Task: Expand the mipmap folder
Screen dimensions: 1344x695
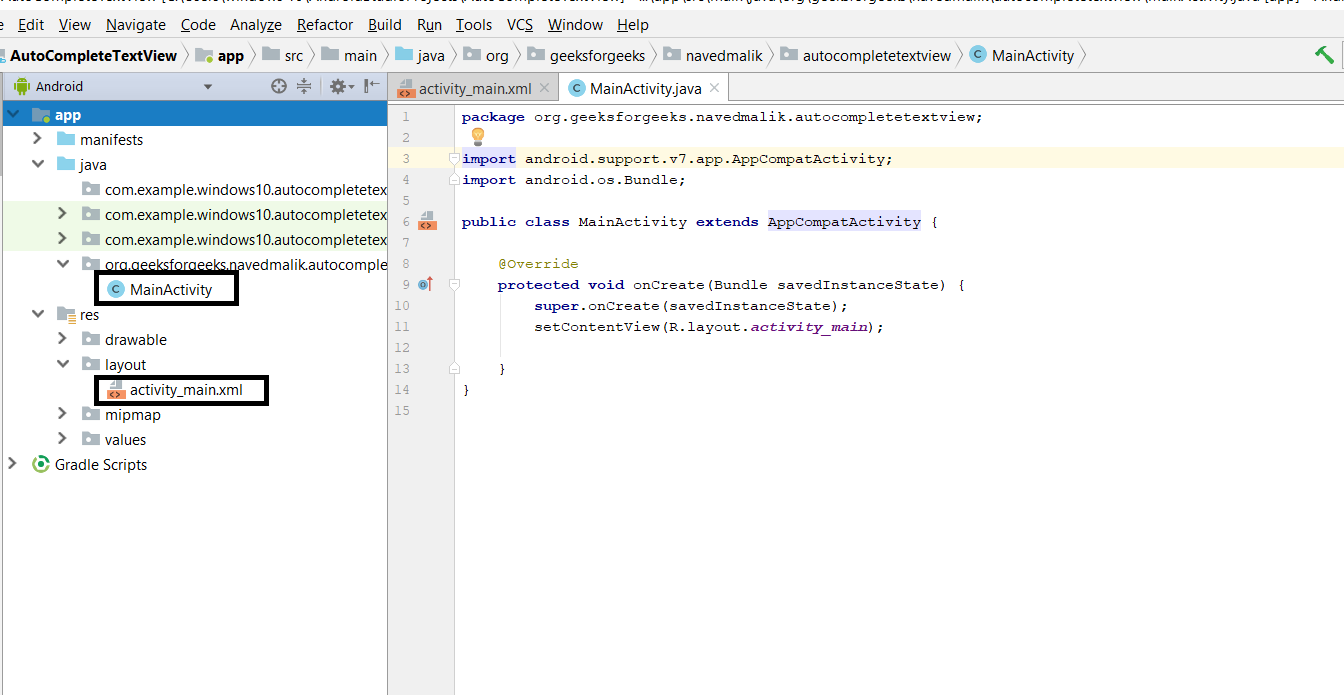Action: pos(62,414)
